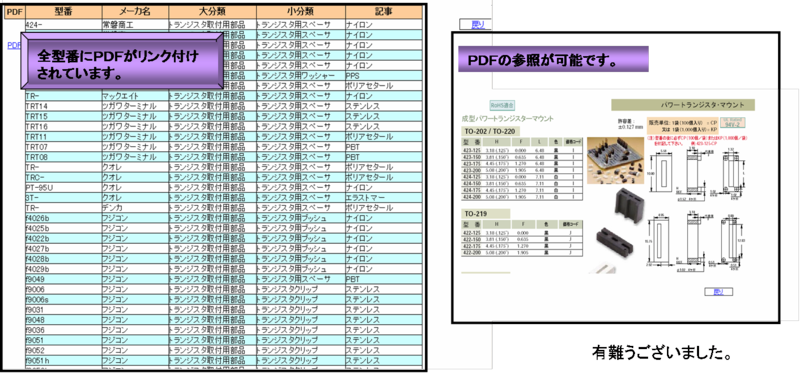Click クオレ in the PT-95U row
The image size is (800, 373).
click(135, 188)
